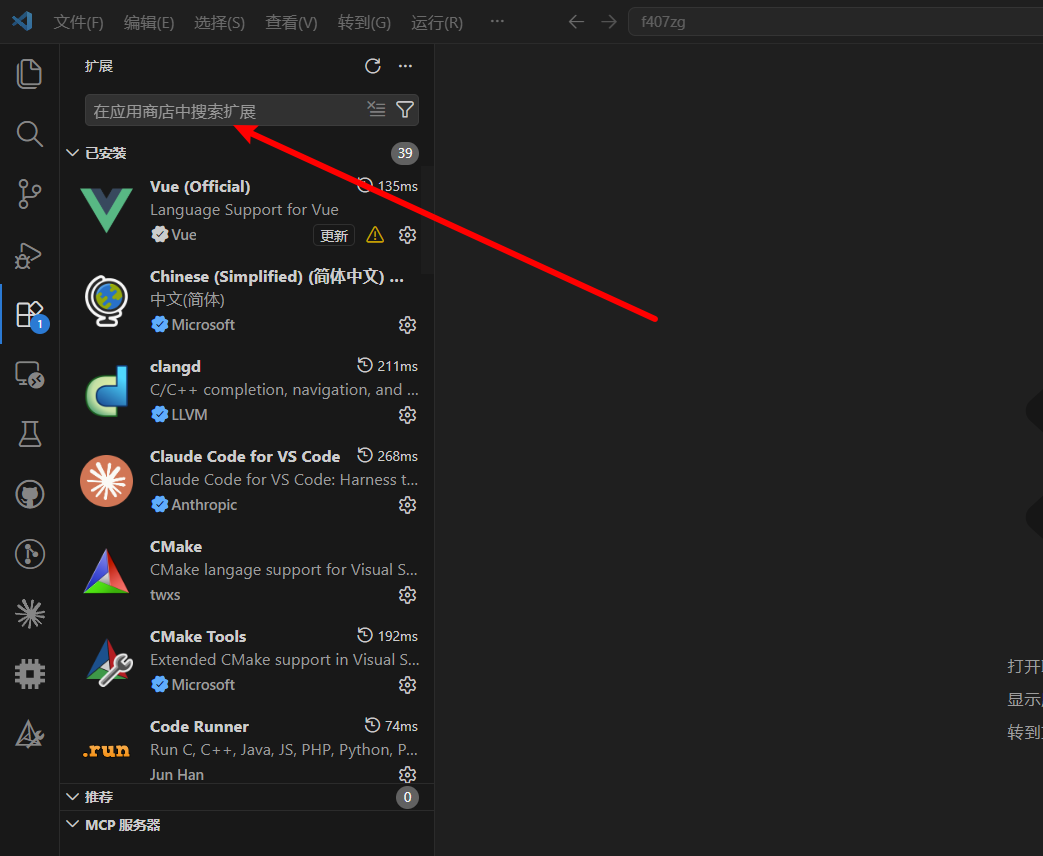Select the CMake extension by twxs
The height and width of the screenshot is (856, 1043).
[176, 547]
